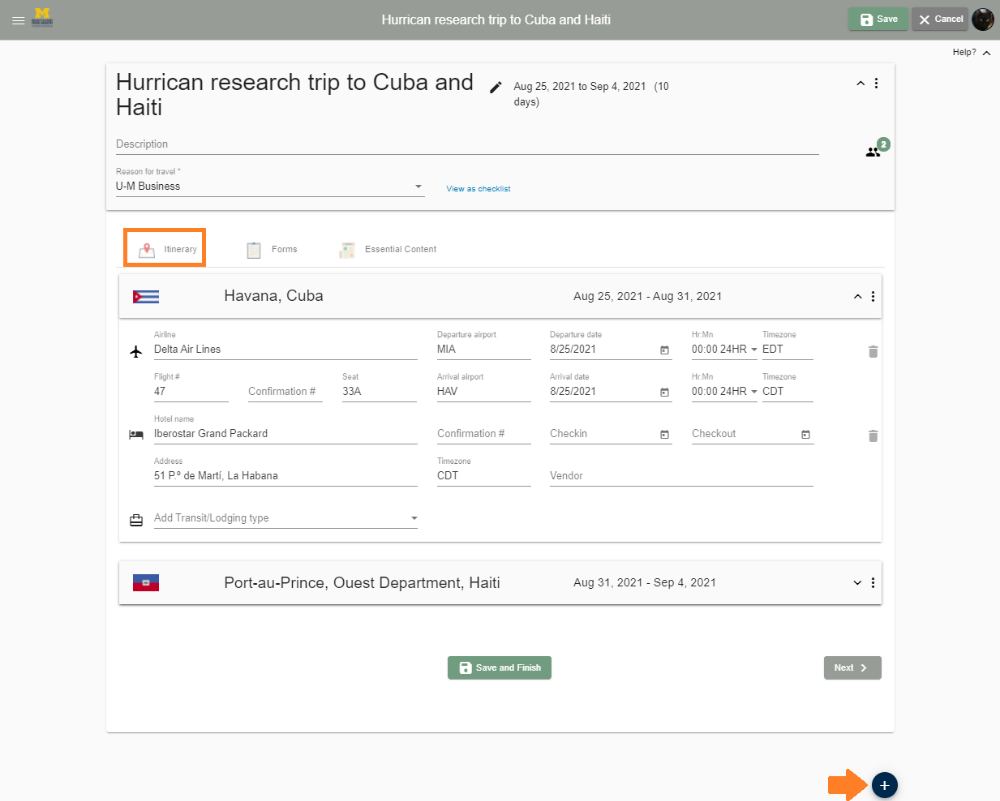Click the Save and Finish button
The width and height of the screenshot is (1000, 801).
pos(499,668)
